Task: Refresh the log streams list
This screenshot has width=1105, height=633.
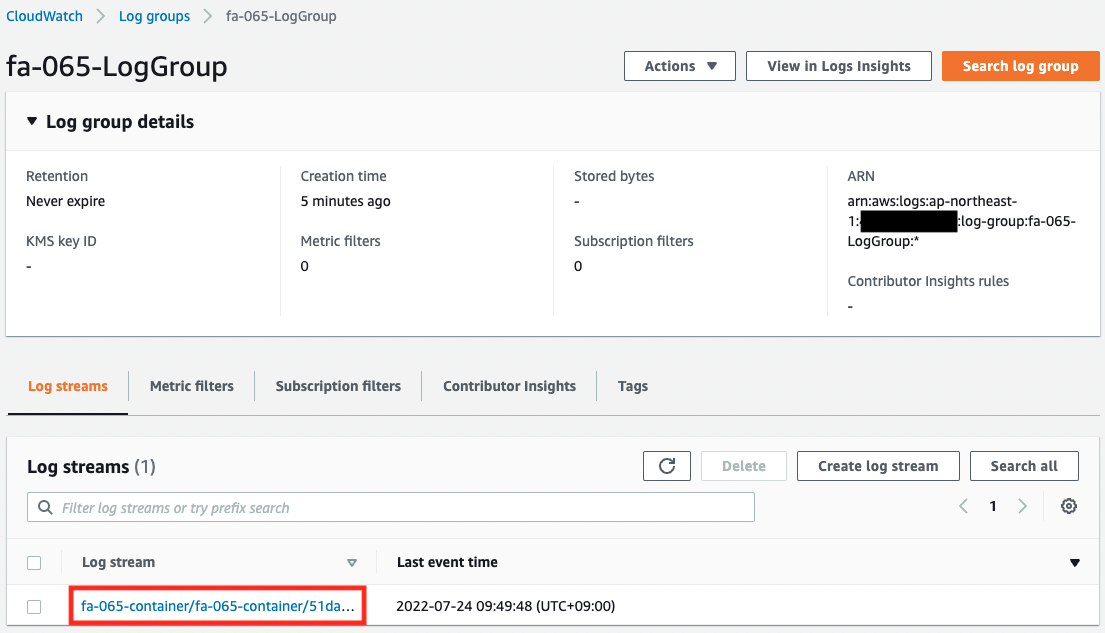Action: click(x=666, y=465)
